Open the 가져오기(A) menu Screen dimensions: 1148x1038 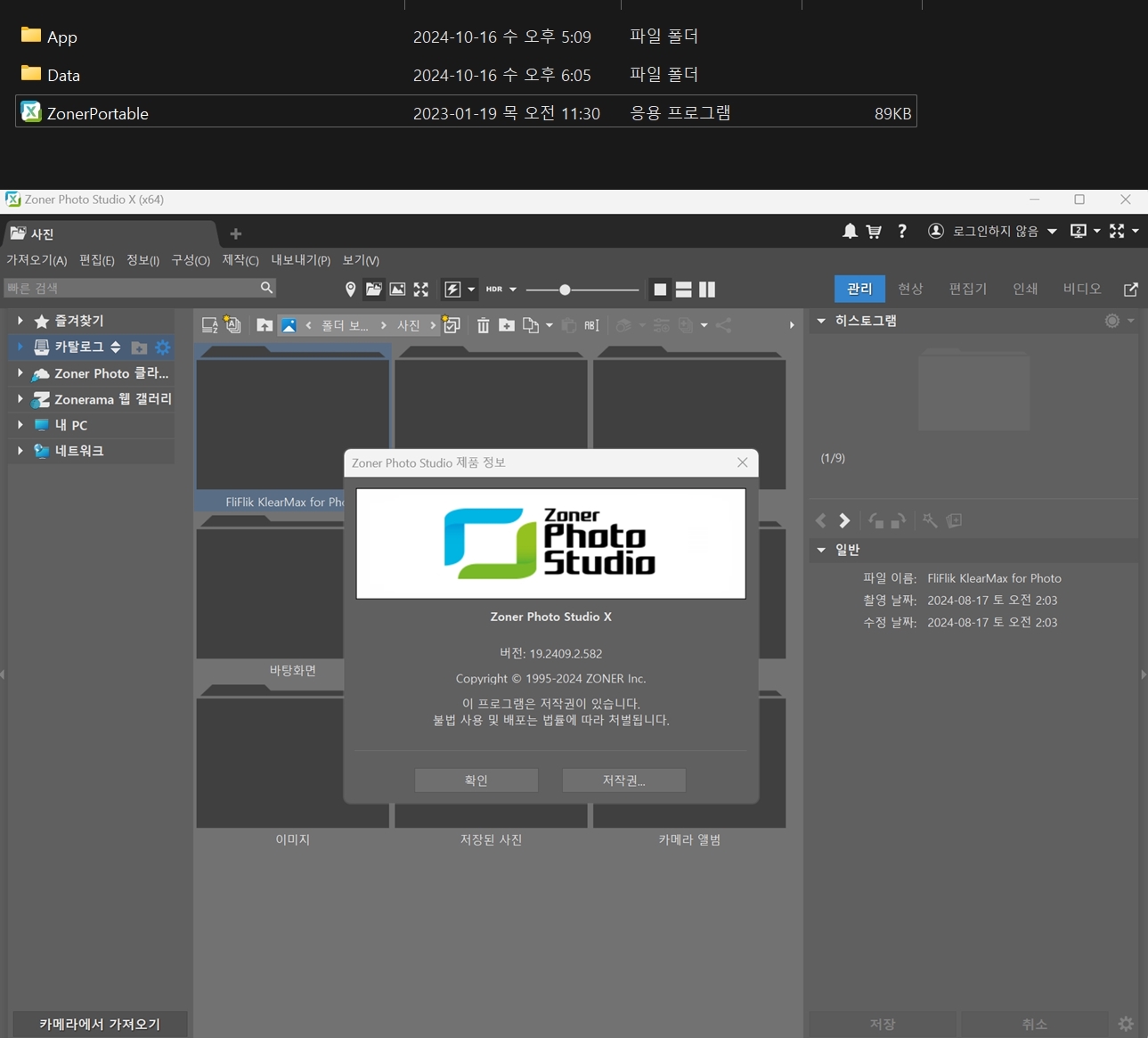37,260
